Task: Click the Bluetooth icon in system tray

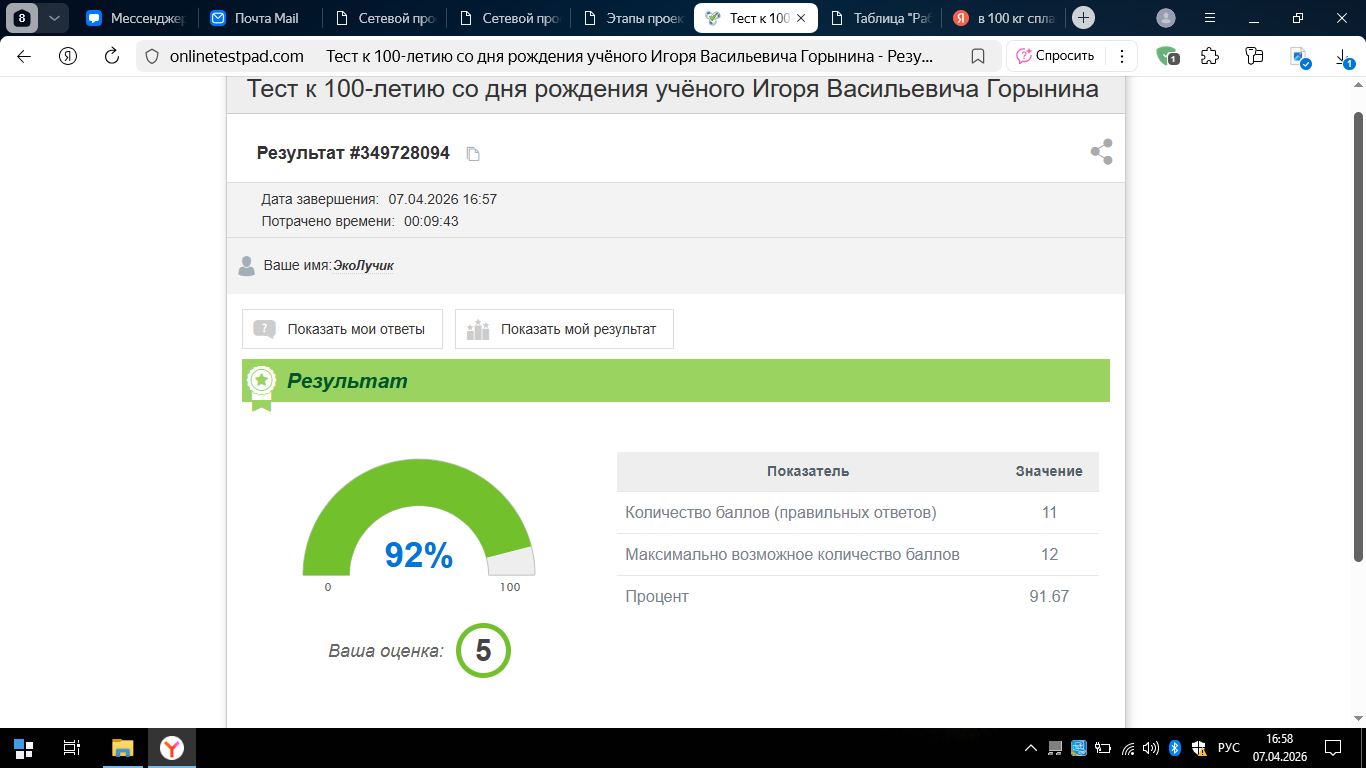Action: pyautogui.click(x=1175, y=748)
